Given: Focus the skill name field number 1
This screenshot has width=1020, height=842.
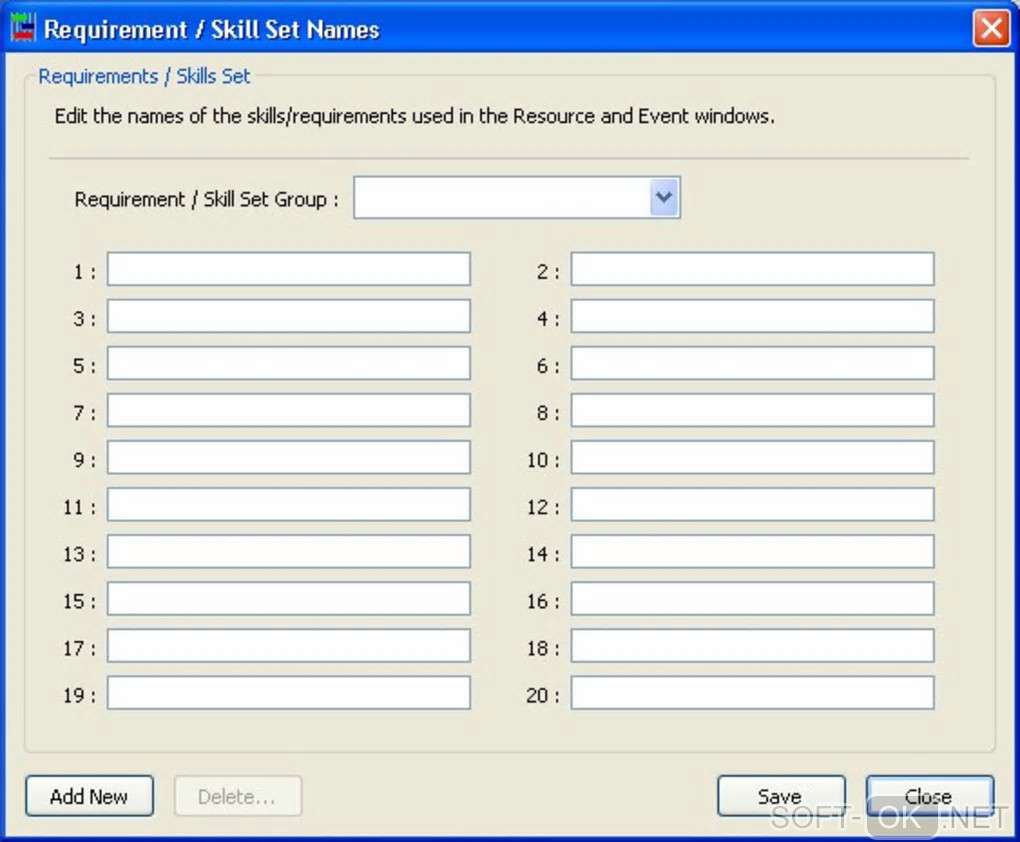Looking at the screenshot, I should 288,269.
